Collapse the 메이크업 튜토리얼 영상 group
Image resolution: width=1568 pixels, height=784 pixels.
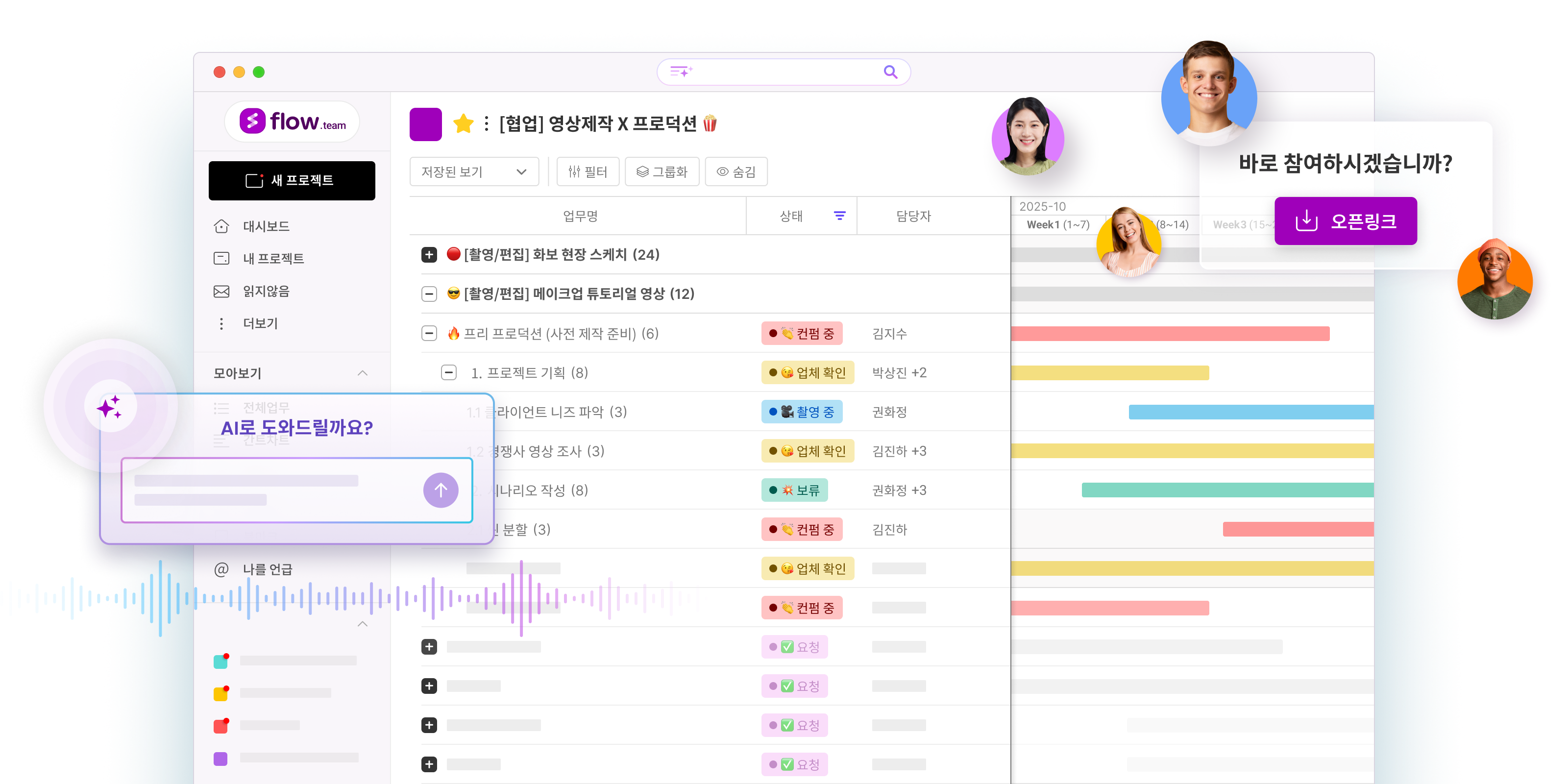click(429, 294)
